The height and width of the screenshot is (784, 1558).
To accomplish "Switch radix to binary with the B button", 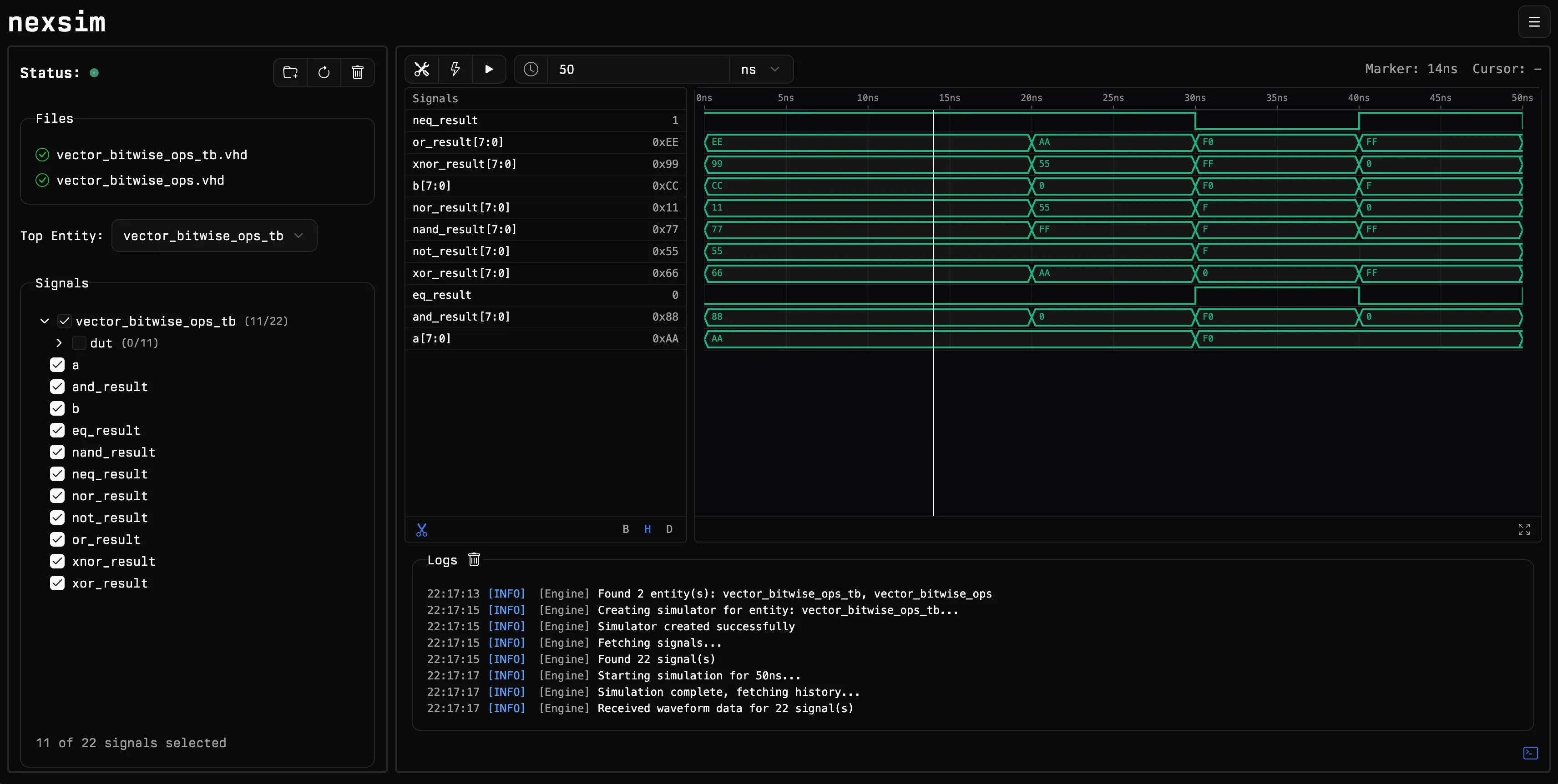I will 626,529.
